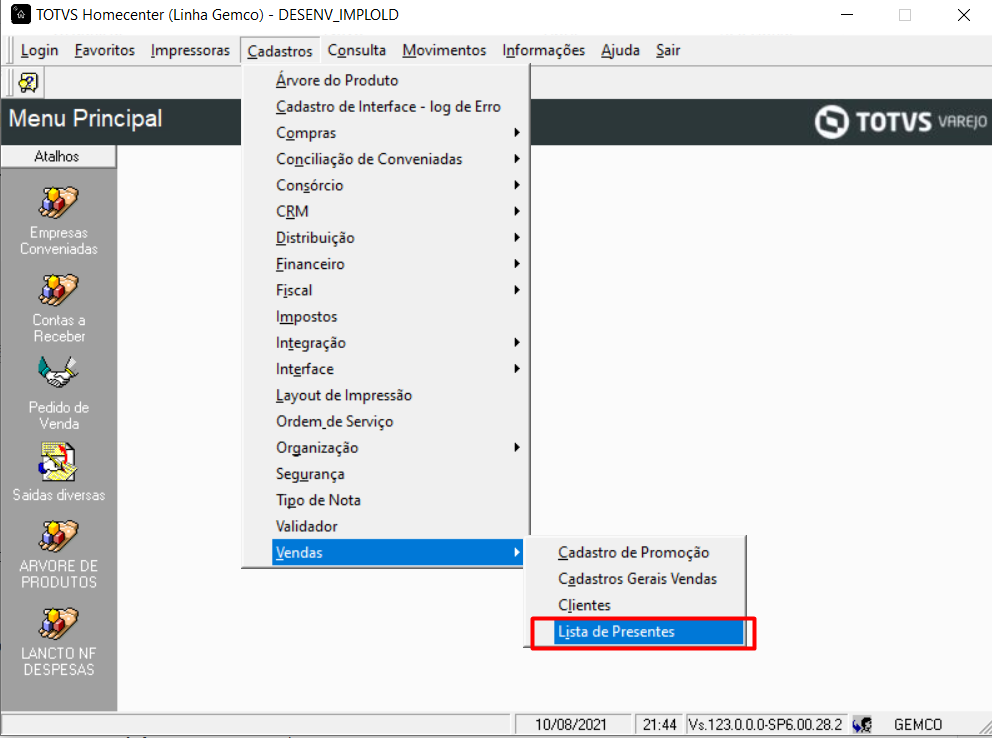992x738 pixels.
Task: Expand the Interface submenu
Action: pyautogui.click(x=398, y=369)
